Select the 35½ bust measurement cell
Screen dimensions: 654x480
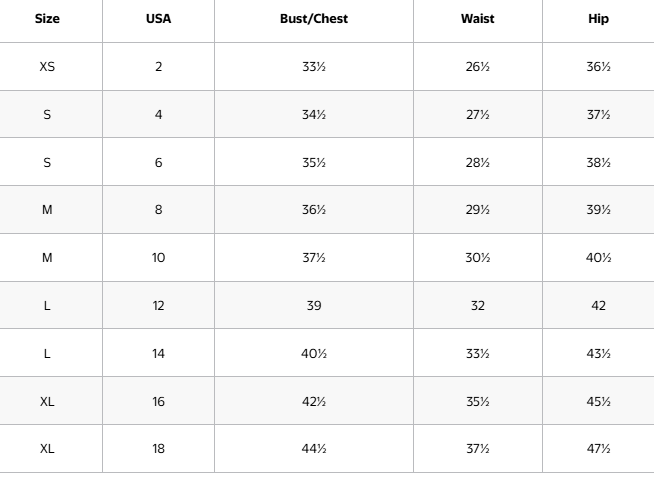314,162
